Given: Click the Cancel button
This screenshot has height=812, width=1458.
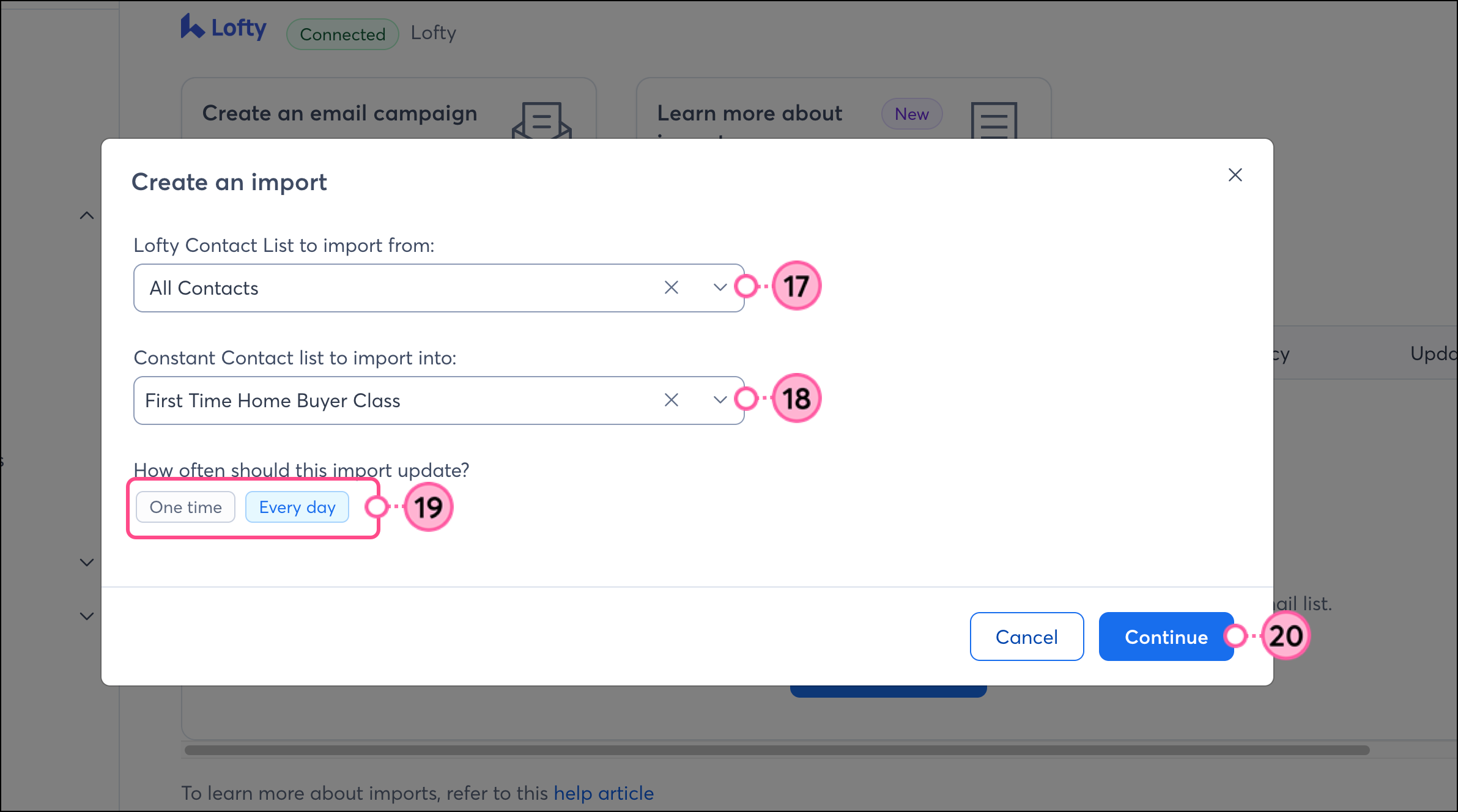Looking at the screenshot, I should (x=1026, y=637).
